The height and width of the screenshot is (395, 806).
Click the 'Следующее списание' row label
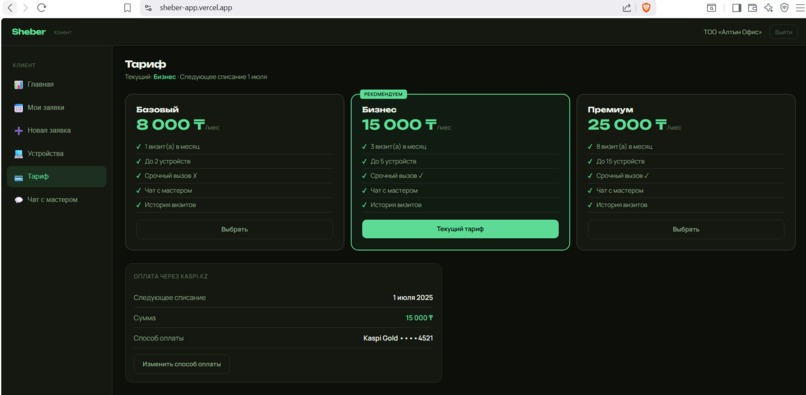(170, 298)
